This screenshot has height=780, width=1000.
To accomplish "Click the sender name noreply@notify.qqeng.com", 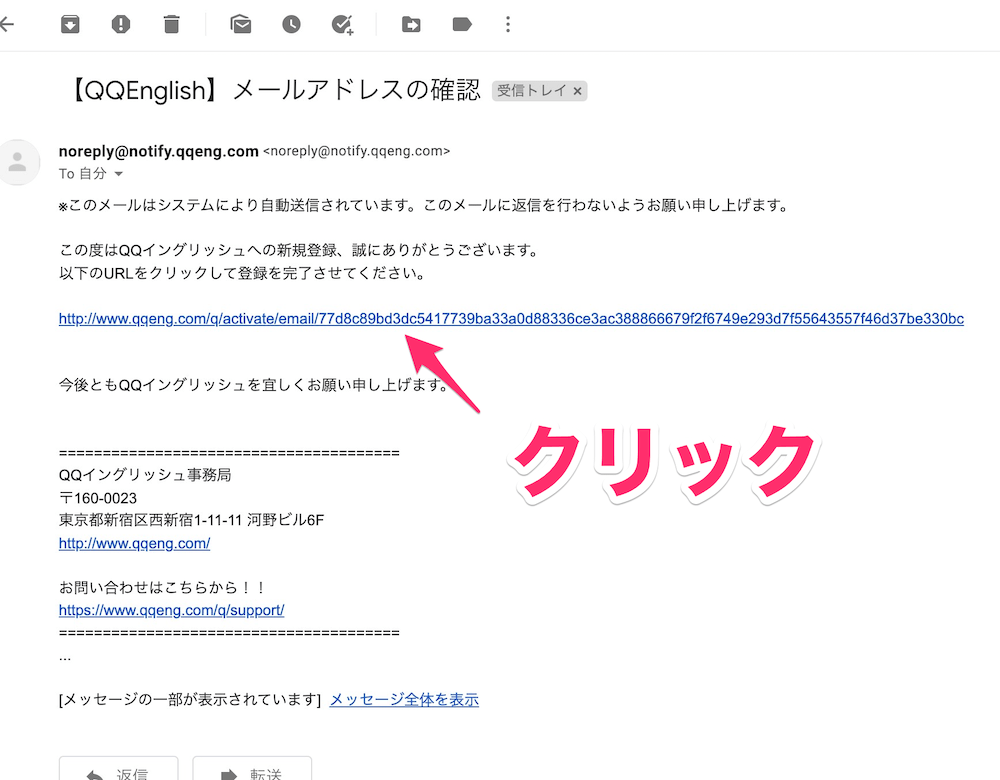I will pos(158,151).
